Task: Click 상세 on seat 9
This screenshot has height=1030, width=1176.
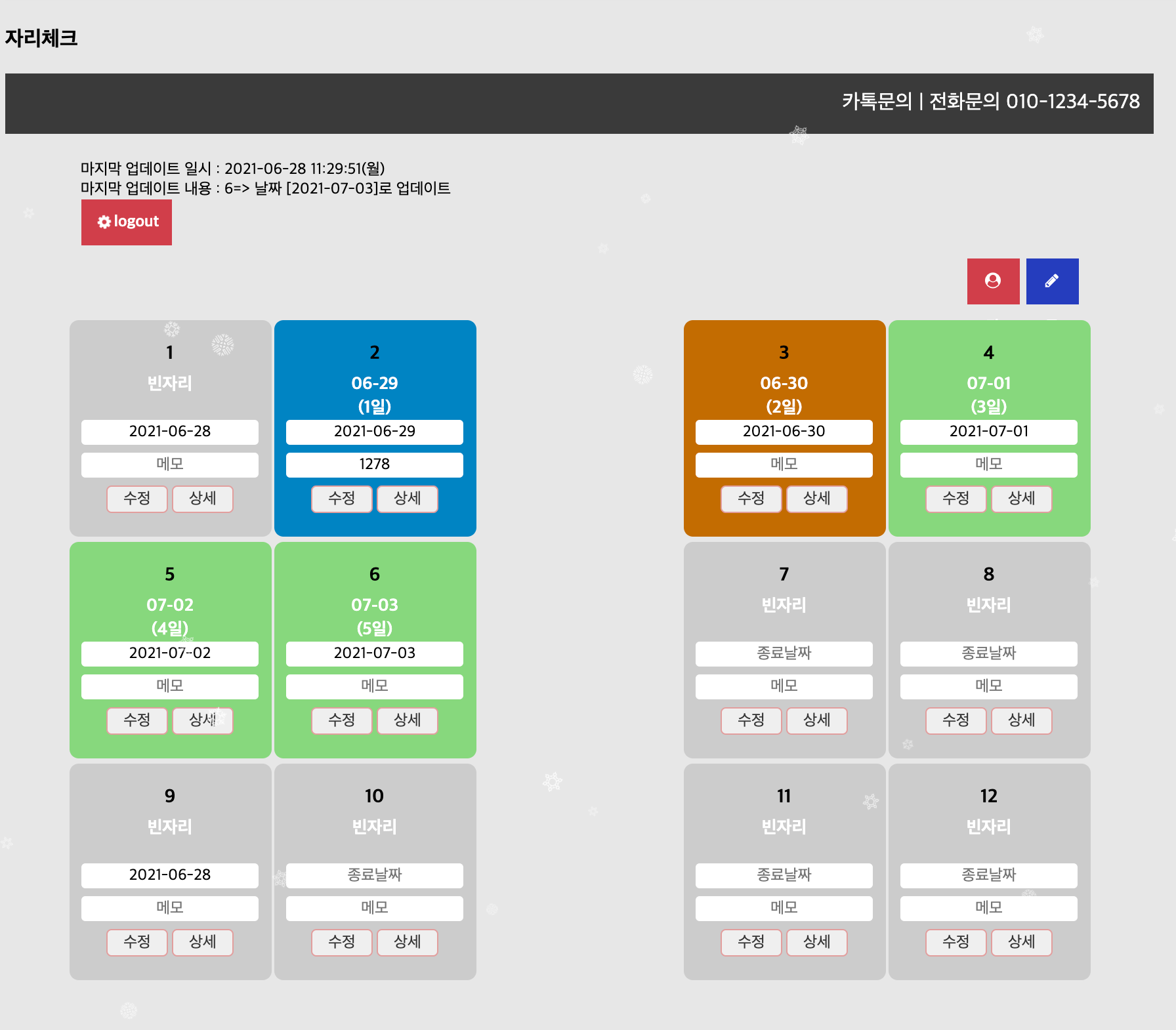Action: pos(203,942)
